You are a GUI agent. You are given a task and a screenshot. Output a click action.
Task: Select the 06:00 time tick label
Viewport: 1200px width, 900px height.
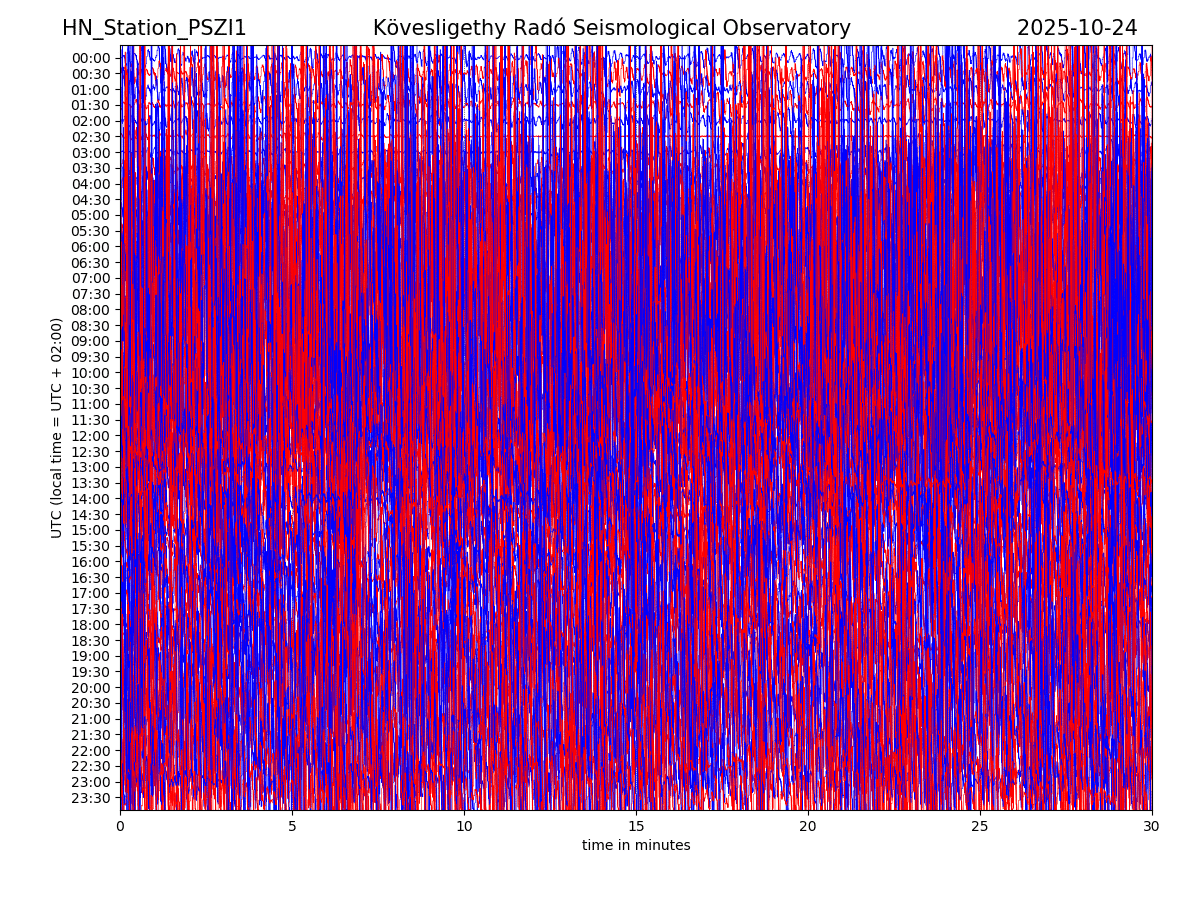[90, 247]
